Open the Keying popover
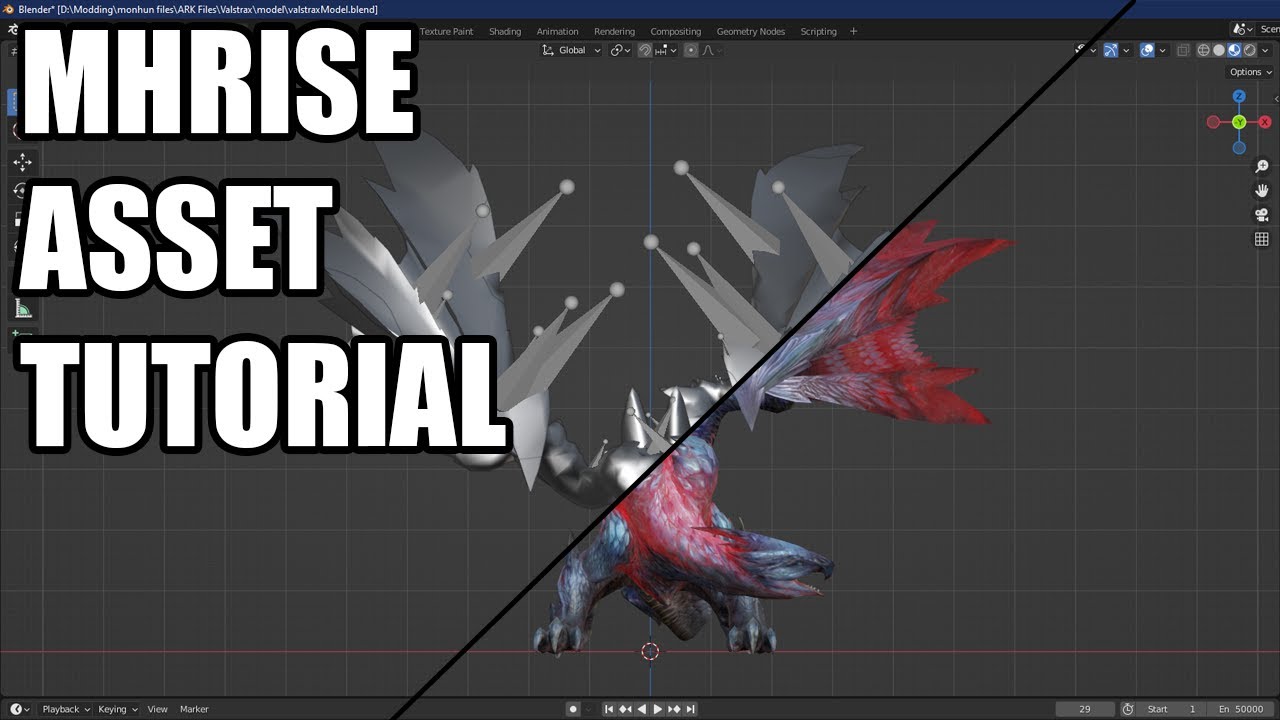 click(118, 709)
